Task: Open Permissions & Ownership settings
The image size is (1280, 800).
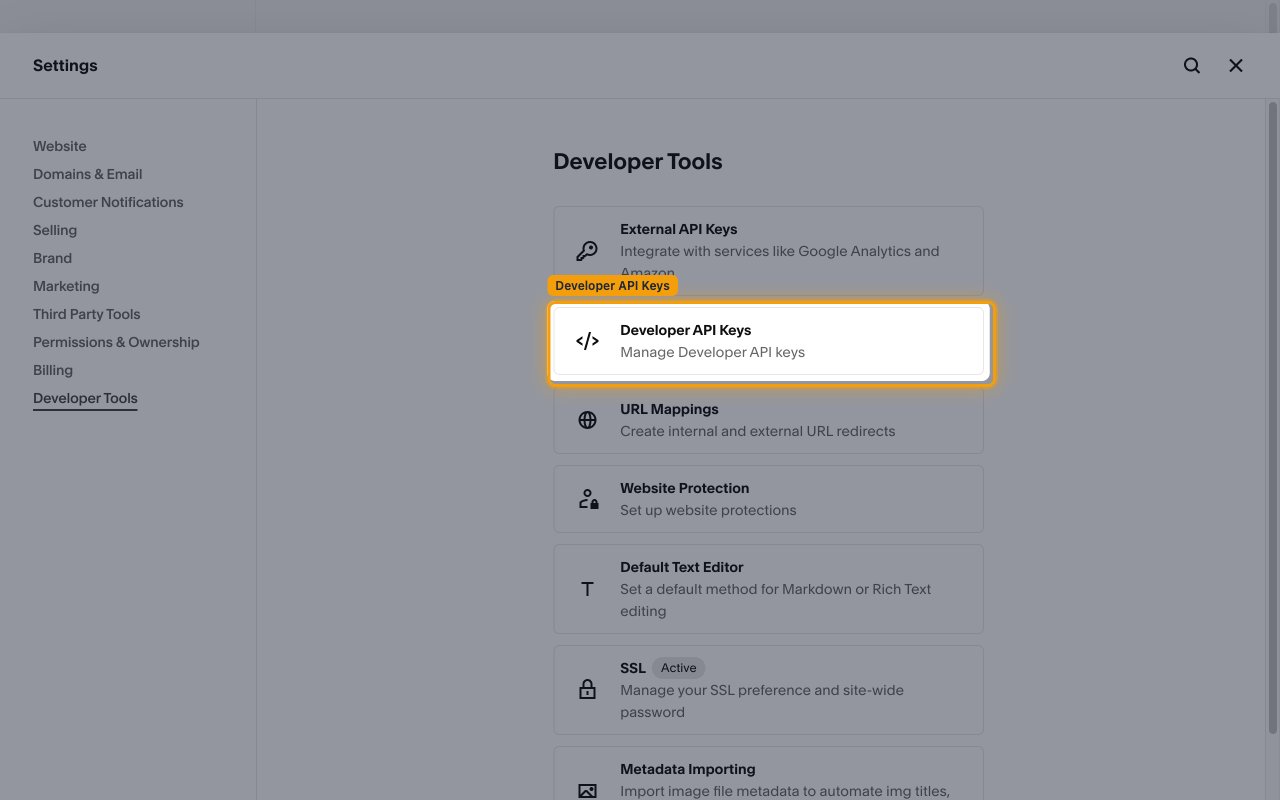Action: tap(116, 342)
